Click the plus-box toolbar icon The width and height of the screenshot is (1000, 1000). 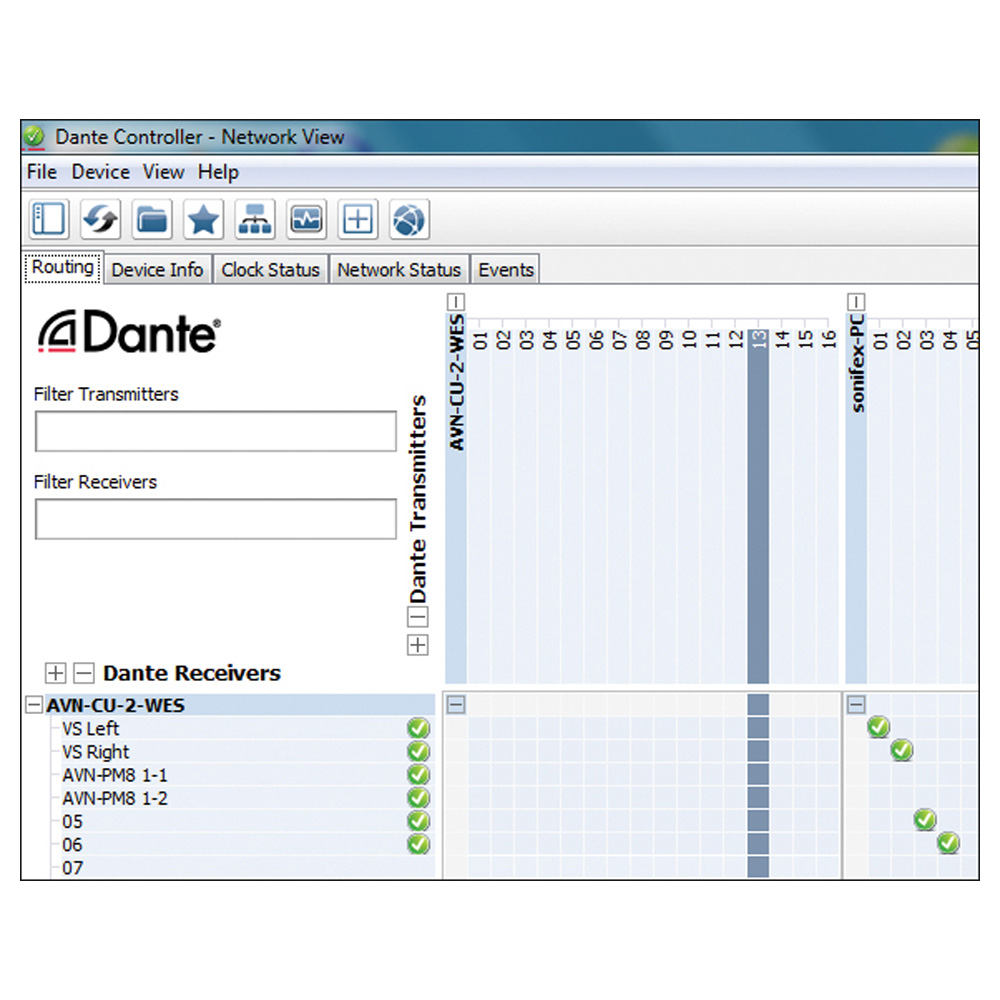click(358, 219)
